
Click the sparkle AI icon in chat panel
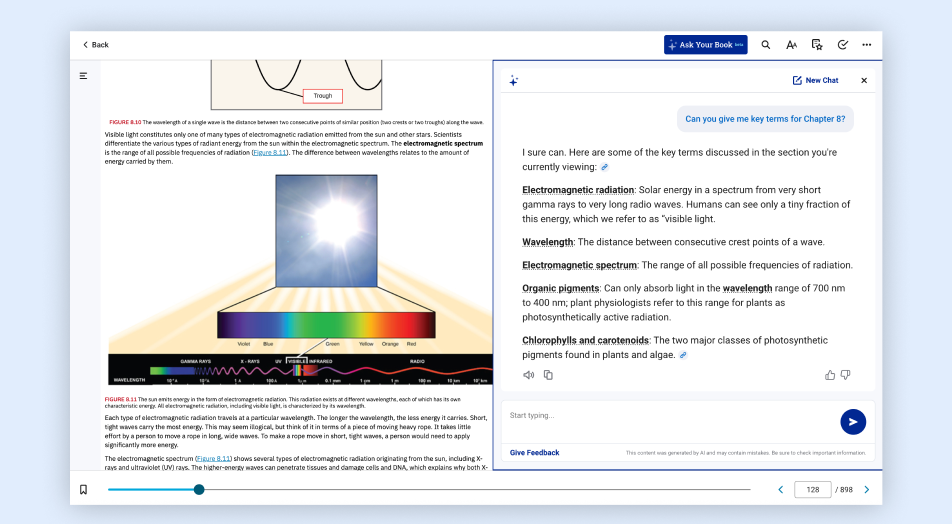(514, 81)
